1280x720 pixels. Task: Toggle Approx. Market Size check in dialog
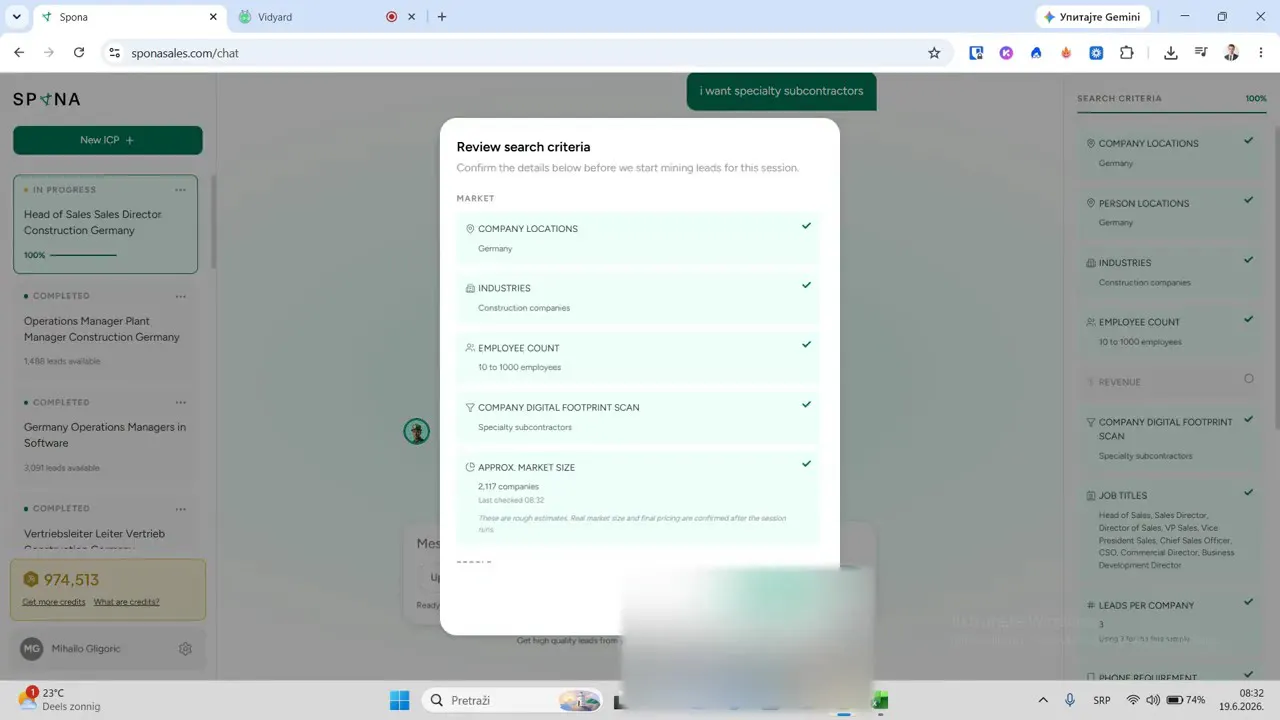coord(806,464)
